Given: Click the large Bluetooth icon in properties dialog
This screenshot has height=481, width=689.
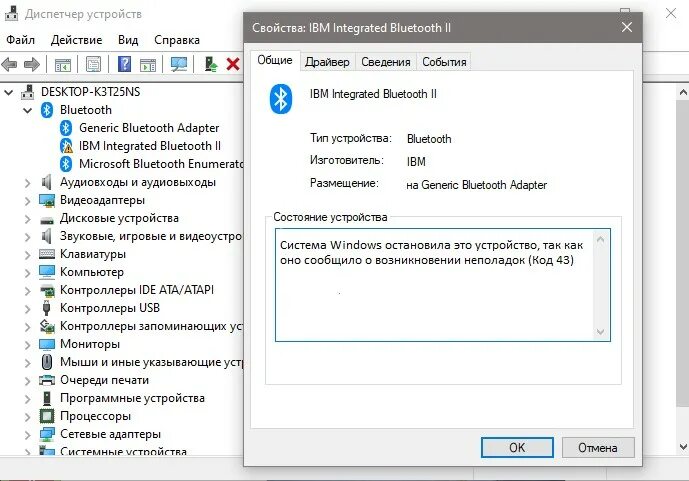Looking at the screenshot, I should coord(281,99).
